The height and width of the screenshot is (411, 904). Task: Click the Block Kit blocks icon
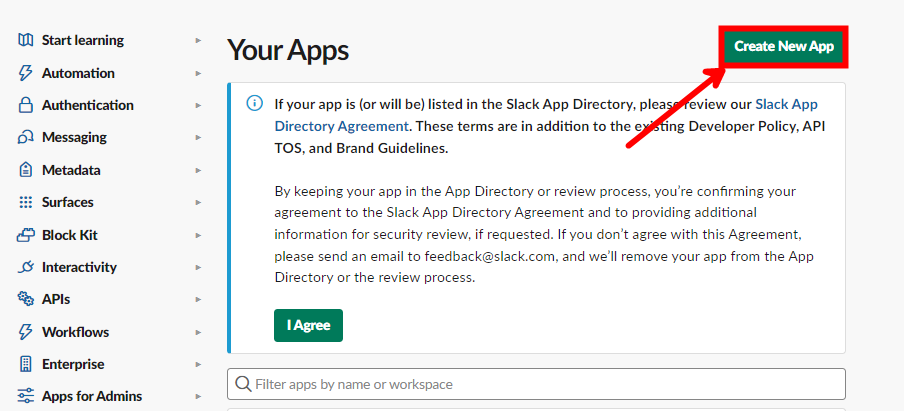25,235
